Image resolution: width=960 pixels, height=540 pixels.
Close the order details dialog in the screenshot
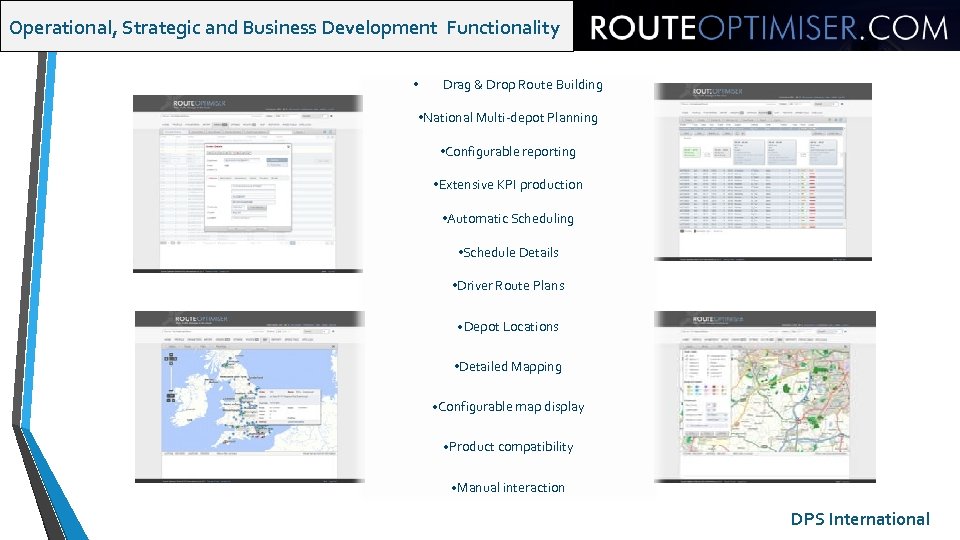point(288,147)
